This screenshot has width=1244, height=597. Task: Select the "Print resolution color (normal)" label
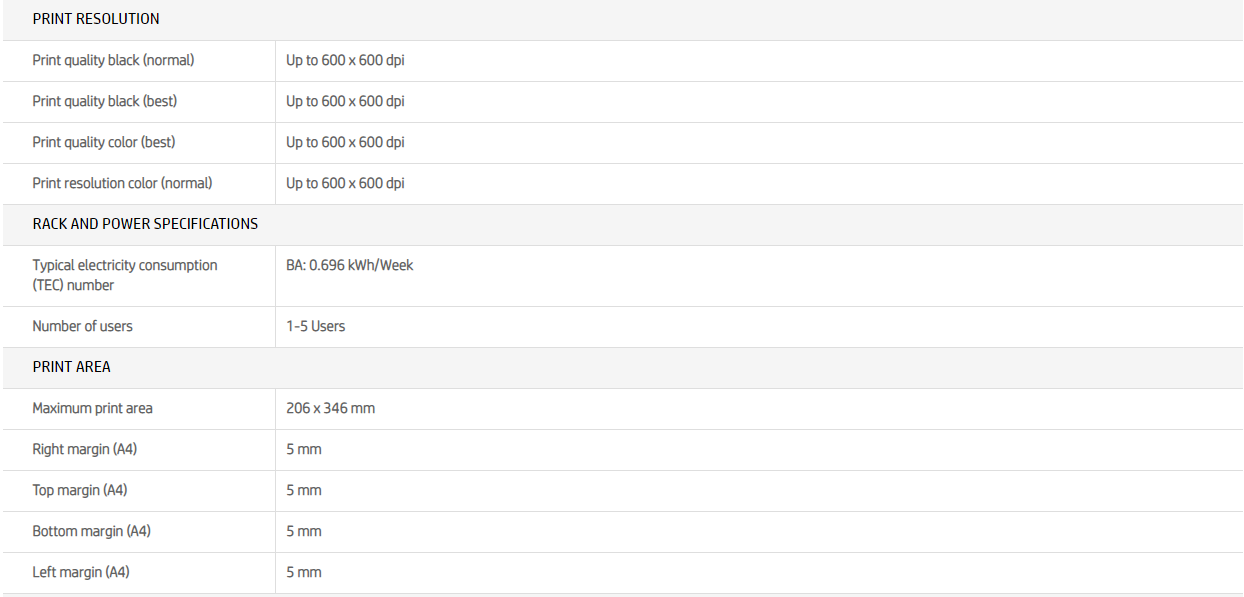click(x=122, y=183)
